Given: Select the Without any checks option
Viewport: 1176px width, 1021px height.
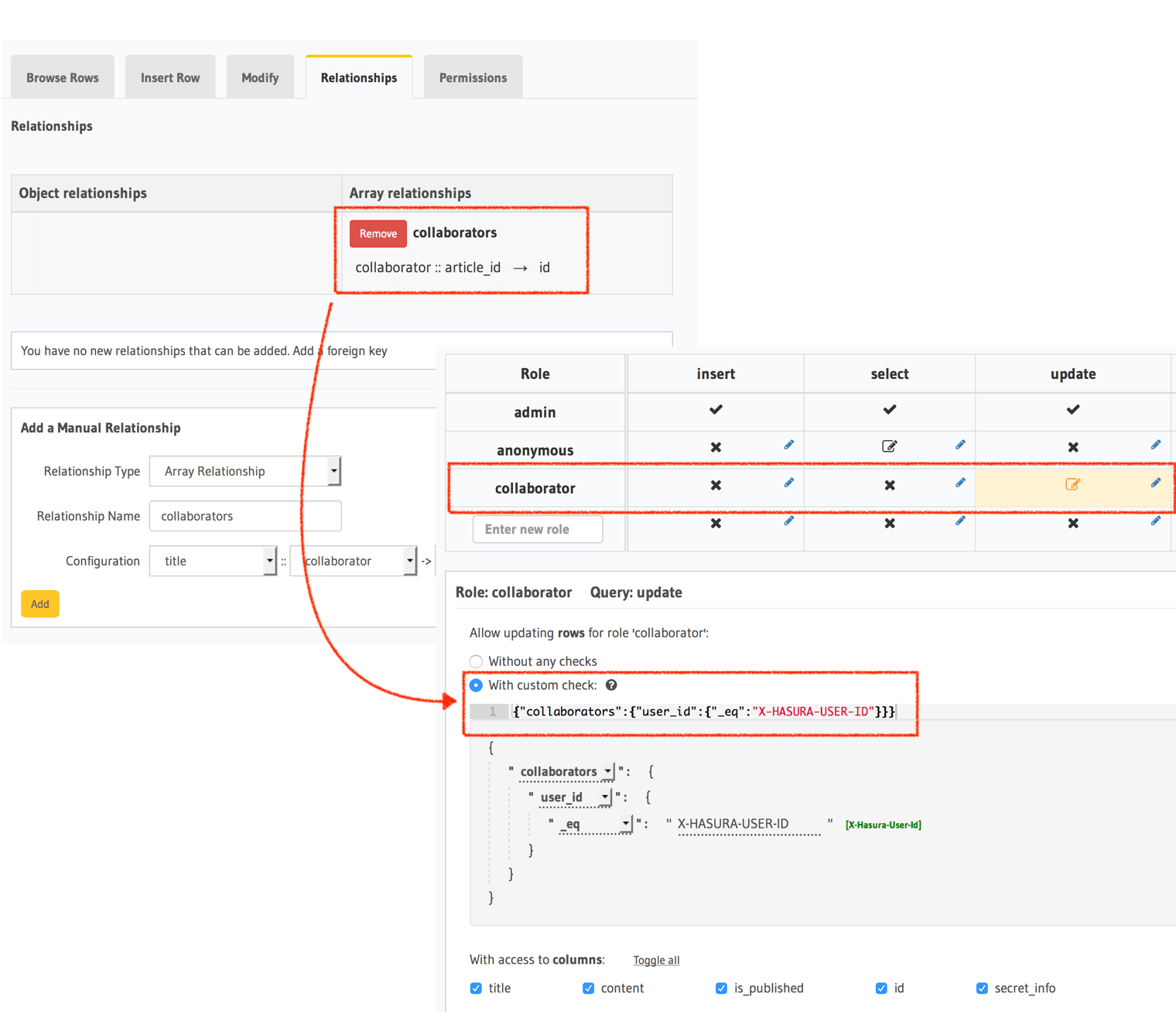Looking at the screenshot, I should [477, 661].
